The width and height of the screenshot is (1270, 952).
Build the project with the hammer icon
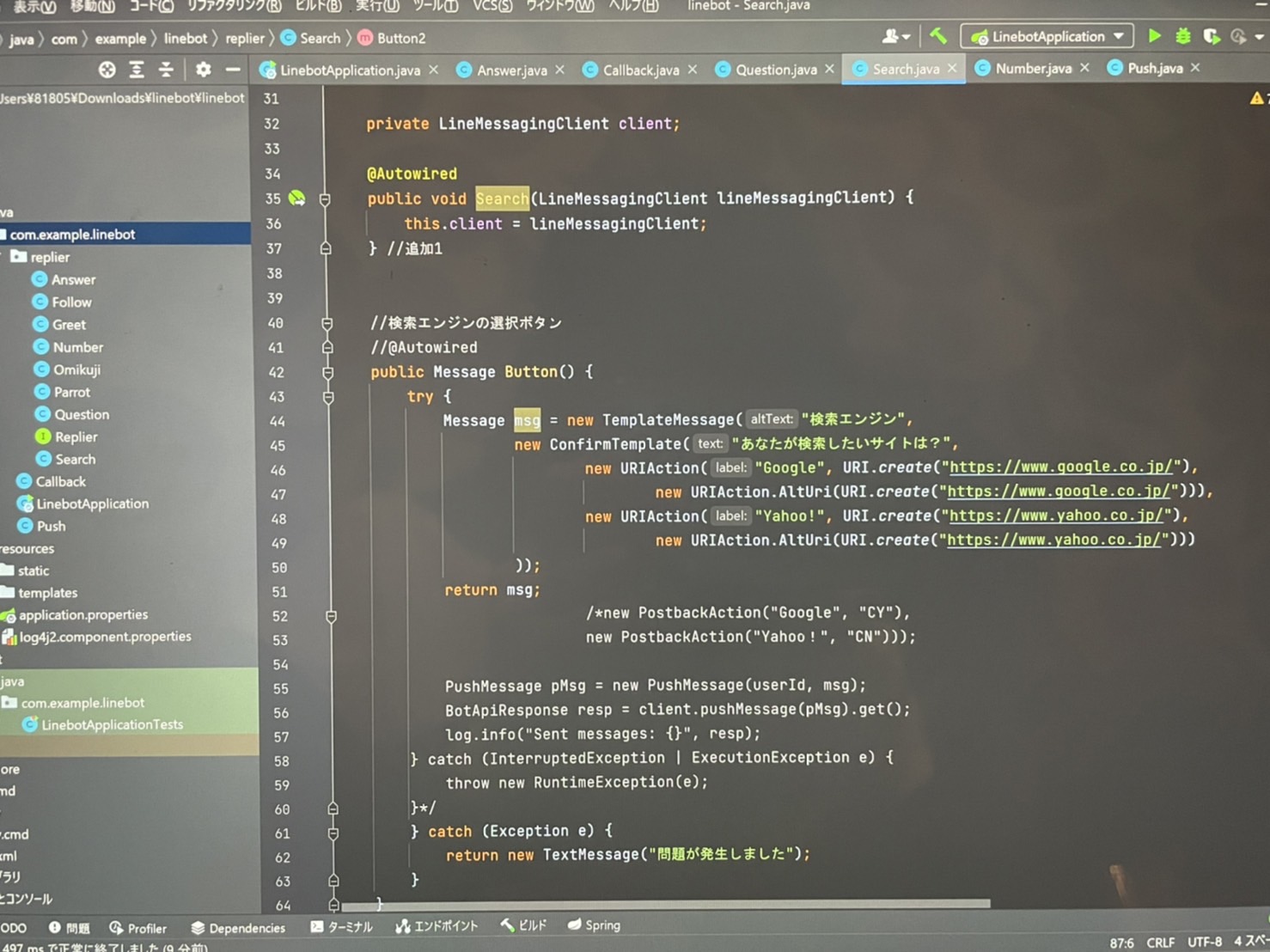click(938, 36)
